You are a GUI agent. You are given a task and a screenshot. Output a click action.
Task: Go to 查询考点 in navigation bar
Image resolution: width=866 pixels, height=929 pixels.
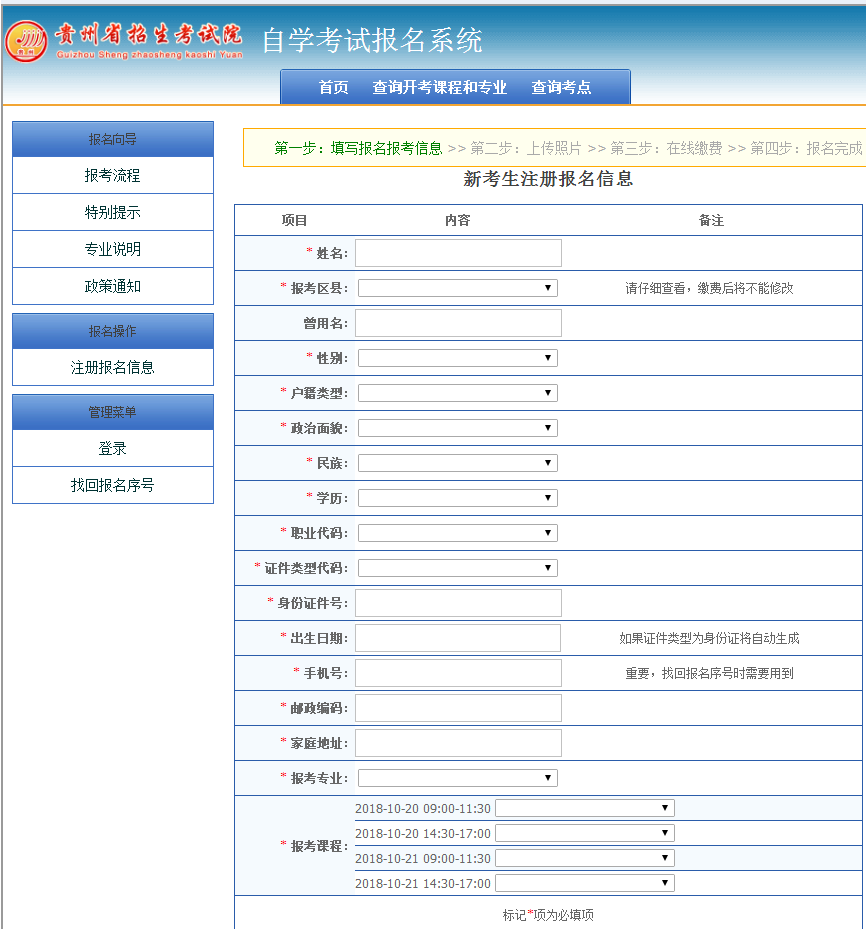(x=561, y=88)
